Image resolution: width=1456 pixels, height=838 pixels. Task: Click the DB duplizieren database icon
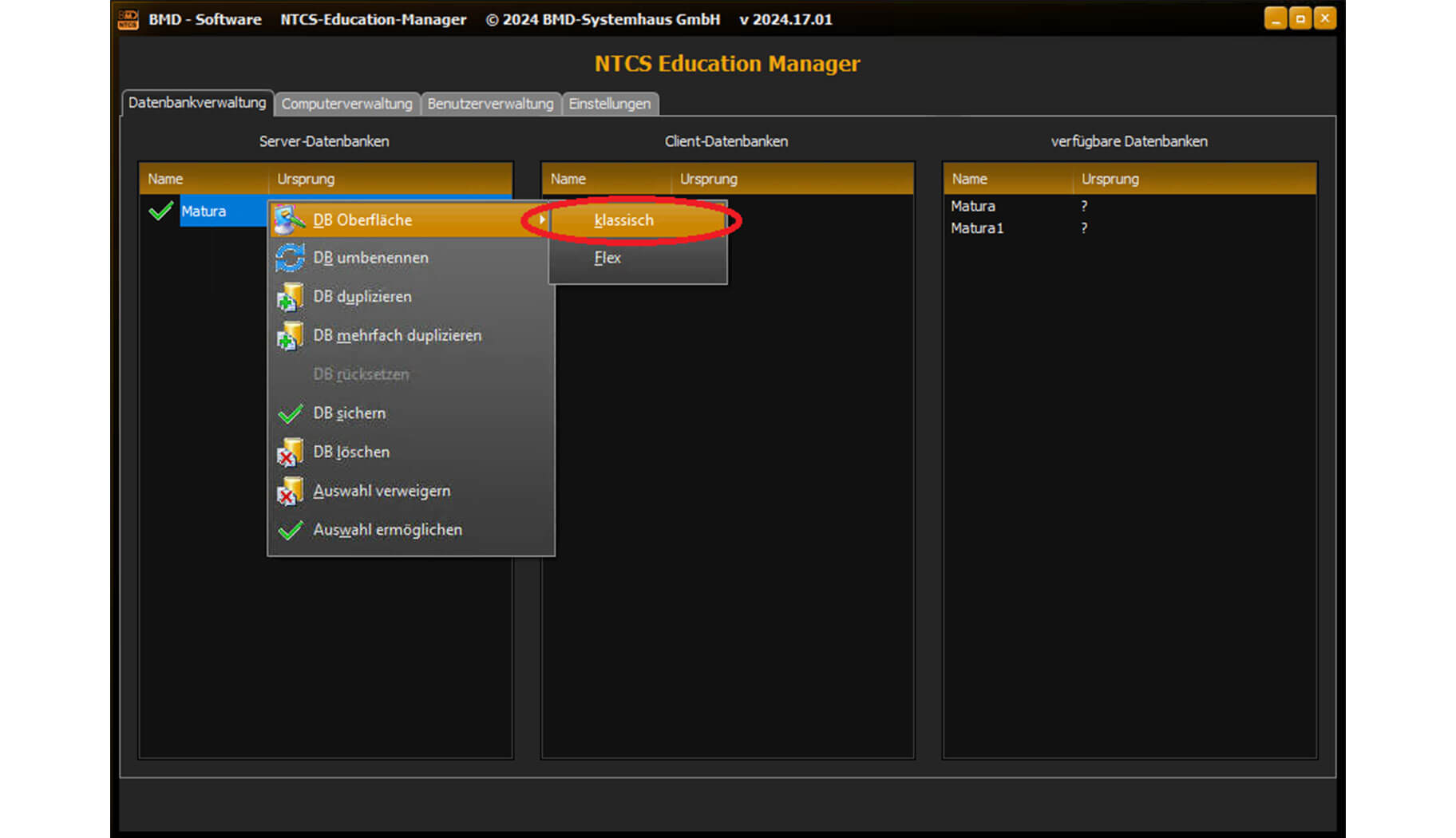[x=289, y=297]
